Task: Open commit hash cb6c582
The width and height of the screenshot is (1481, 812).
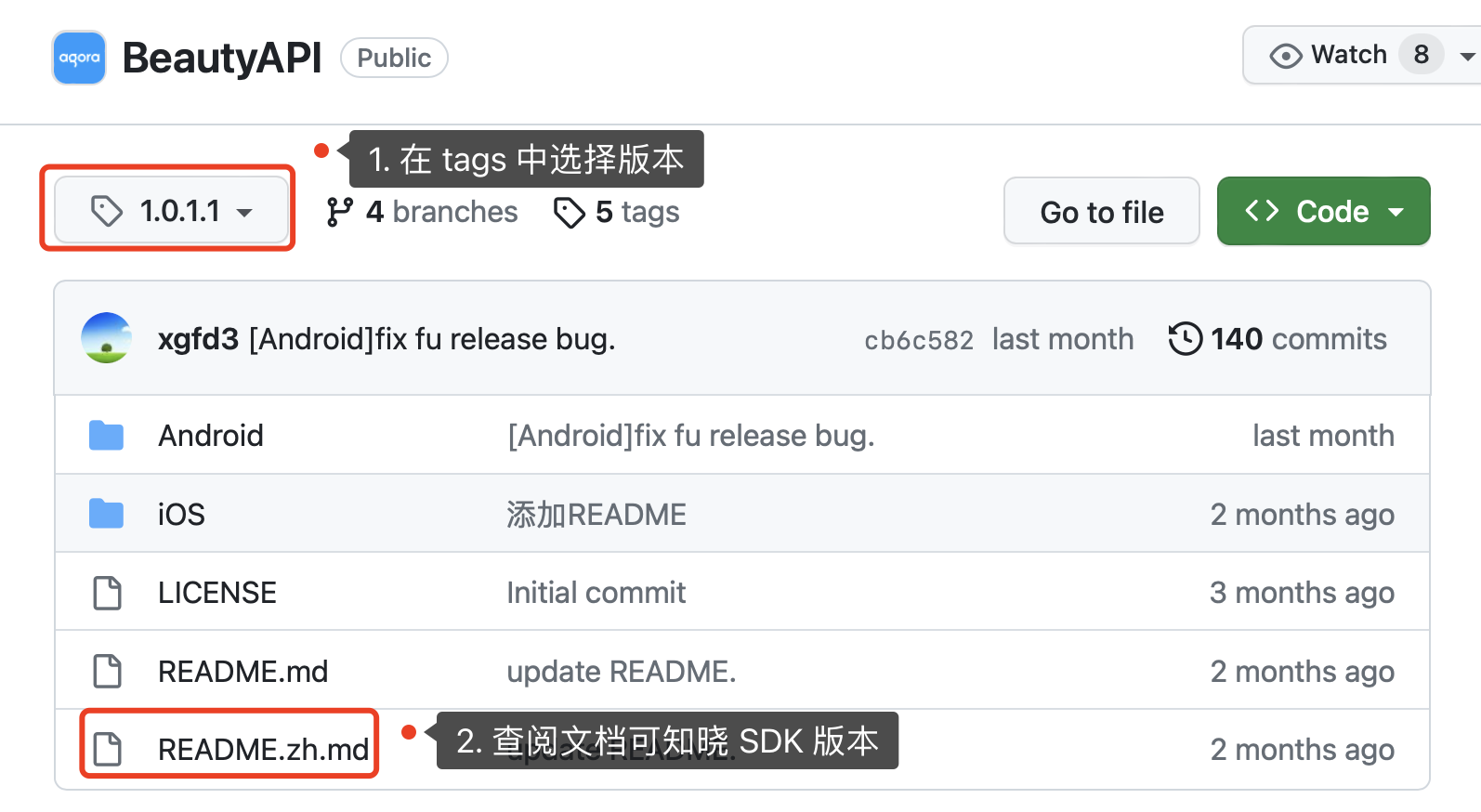Action: tap(919, 340)
